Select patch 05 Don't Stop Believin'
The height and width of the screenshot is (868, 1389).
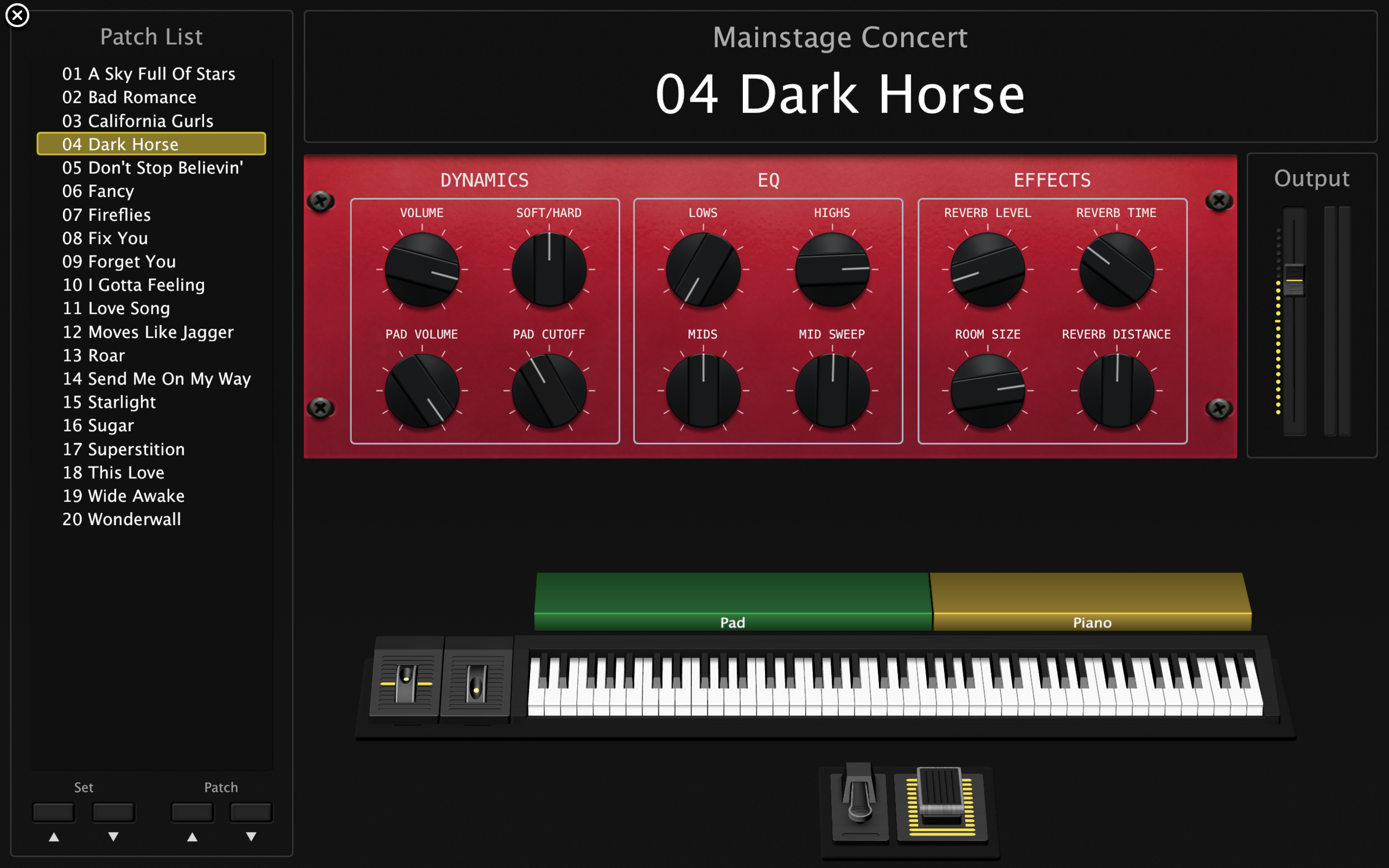point(153,168)
